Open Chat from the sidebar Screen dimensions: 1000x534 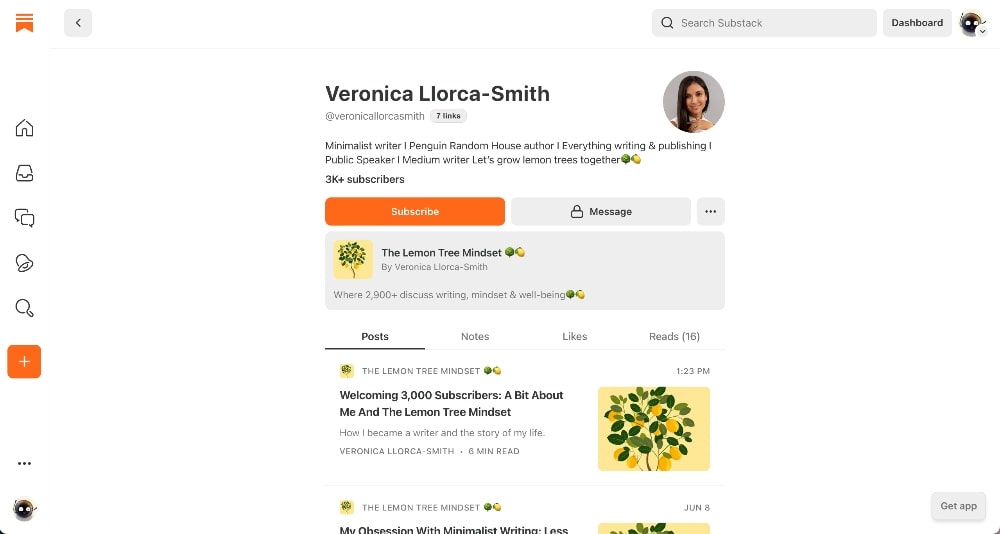click(25, 217)
